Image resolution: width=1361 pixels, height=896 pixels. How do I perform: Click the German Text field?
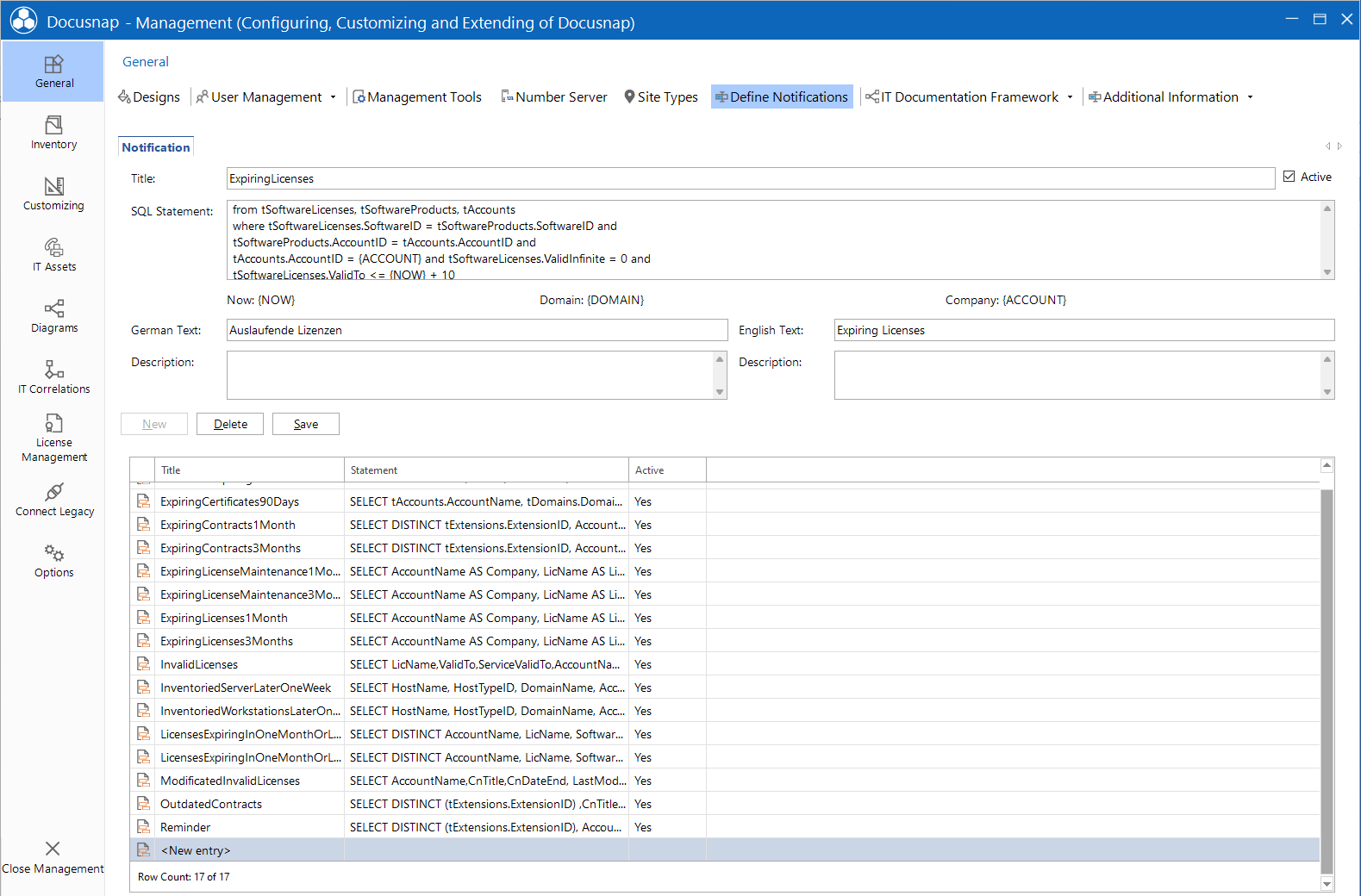coord(478,330)
